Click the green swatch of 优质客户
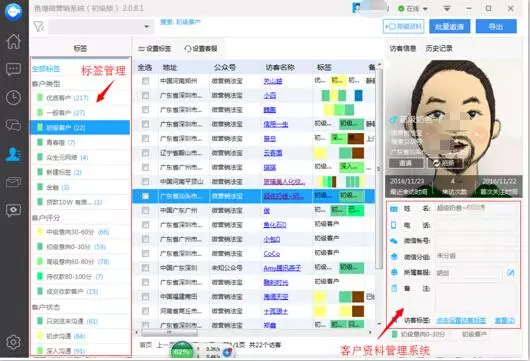The width and height of the screenshot is (530, 361). [x=40, y=98]
